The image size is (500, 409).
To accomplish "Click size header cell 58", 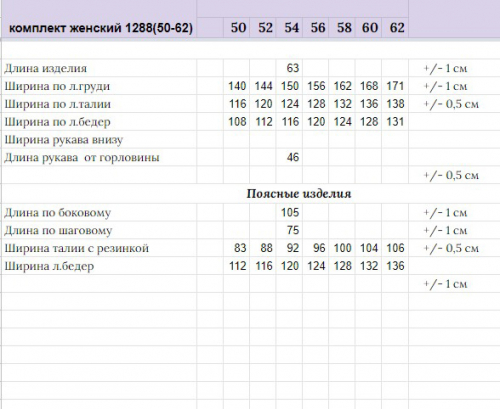I will tap(342, 28).
